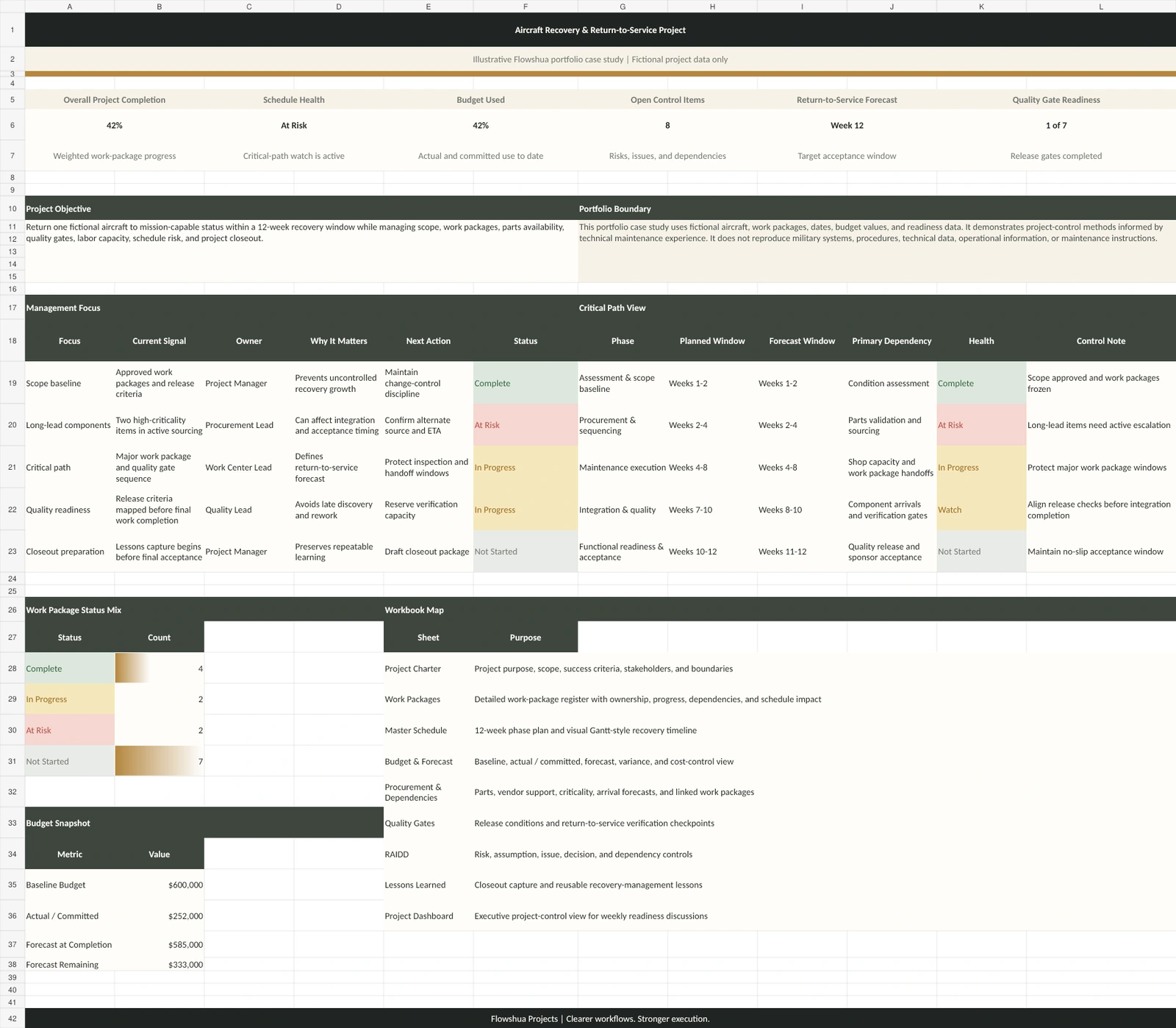The height and width of the screenshot is (1028, 1176).
Task: Click the 'Procurement & Dependencies' sheet name
Action: pos(413,792)
